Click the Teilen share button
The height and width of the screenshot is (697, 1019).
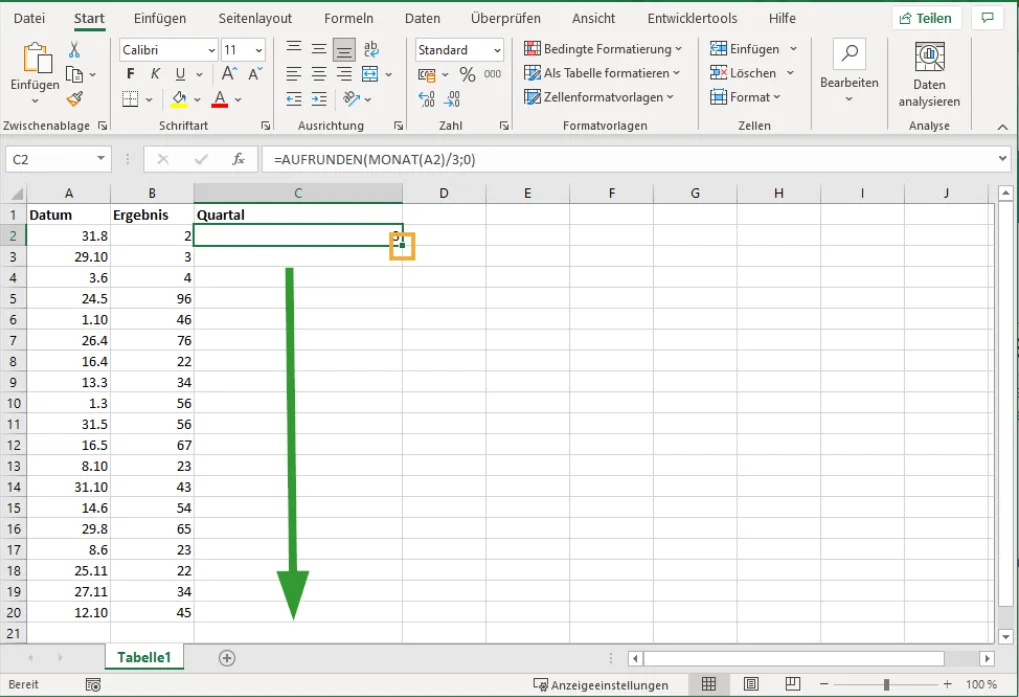pyautogui.click(x=926, y=18)
